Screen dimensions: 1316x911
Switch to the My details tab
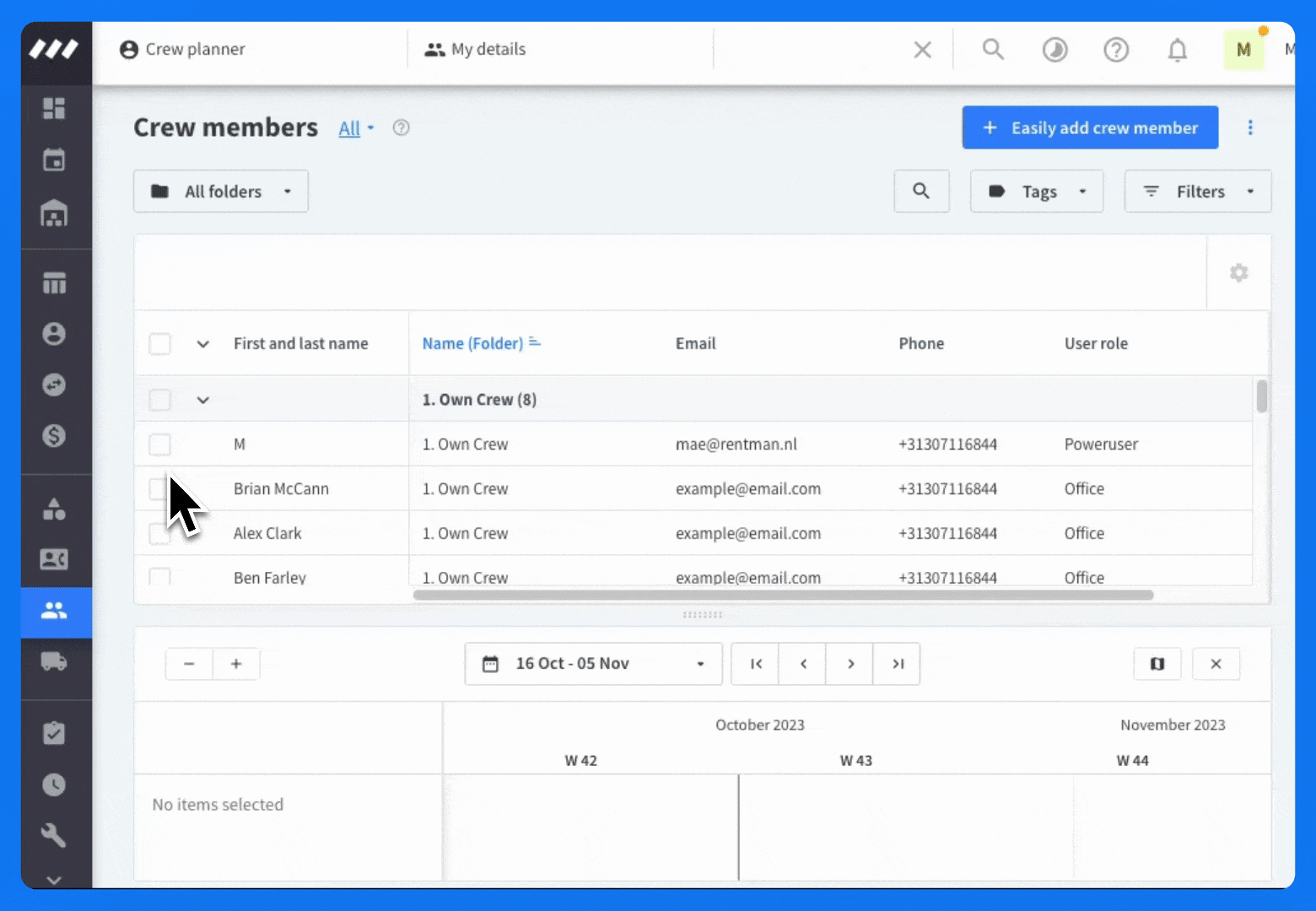476,50
